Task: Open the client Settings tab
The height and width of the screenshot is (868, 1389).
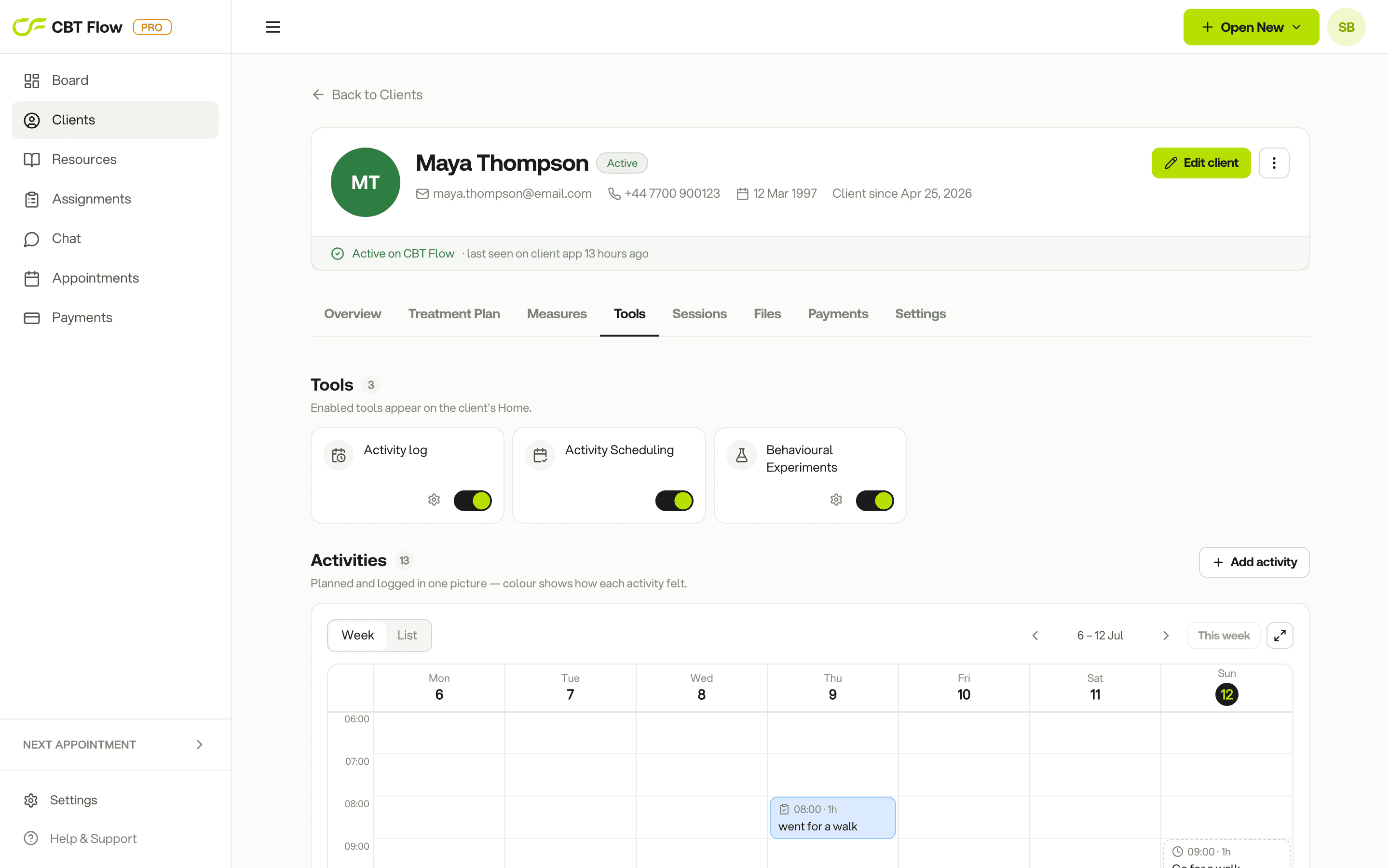Action: point(920,314)
